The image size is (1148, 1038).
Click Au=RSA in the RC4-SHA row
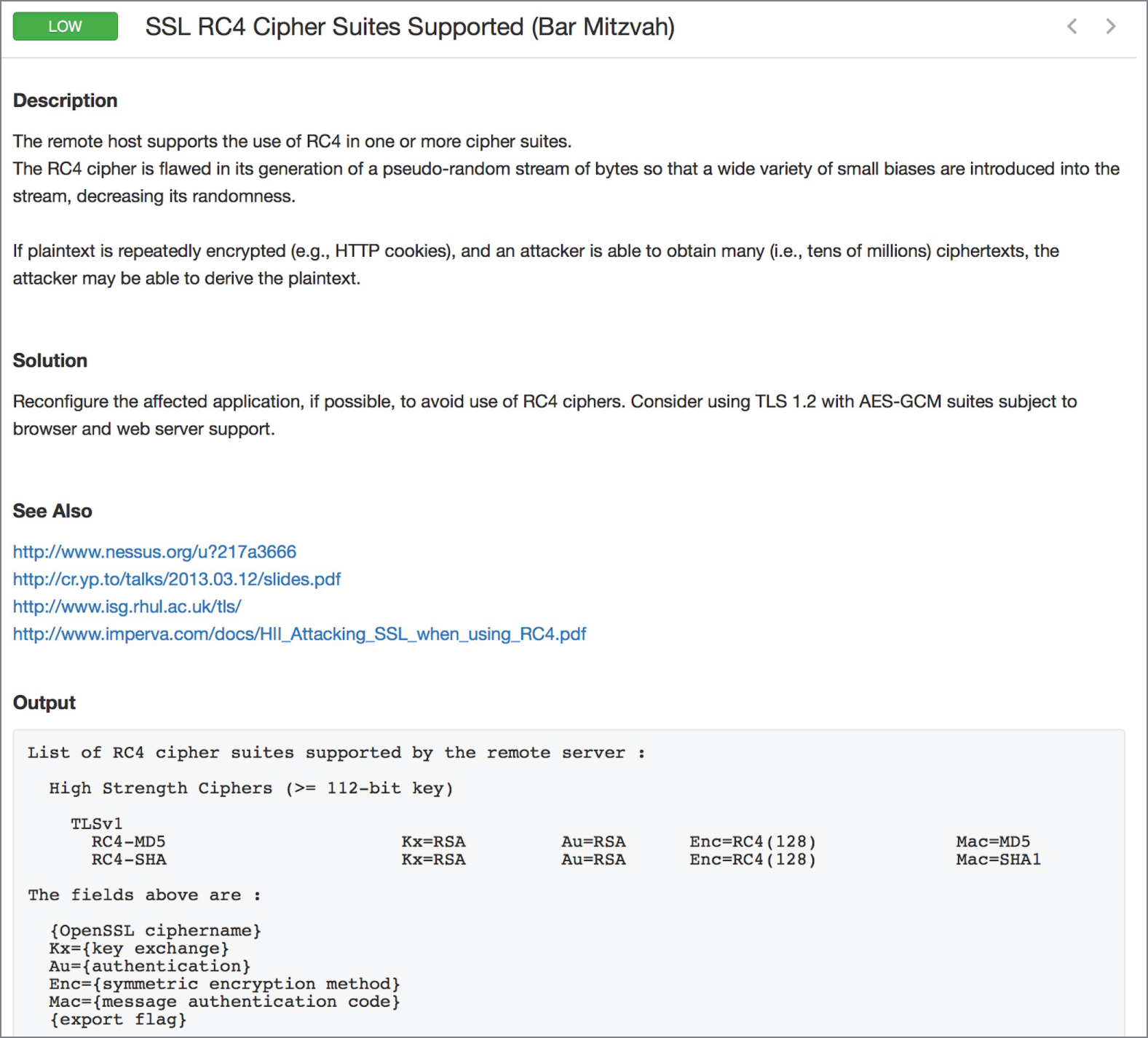pyautogui.click(x=593, y=860)
